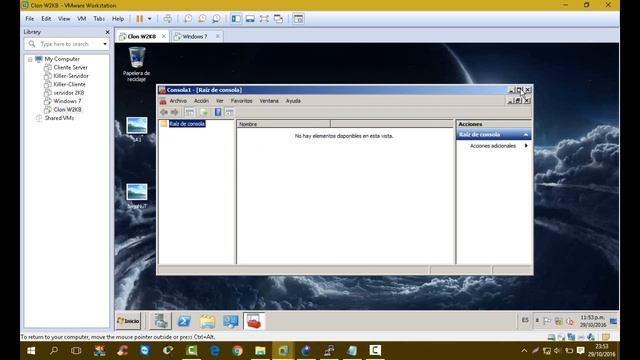Open the host Windows Start button
The image size is (640, 360).
point(31,351)
